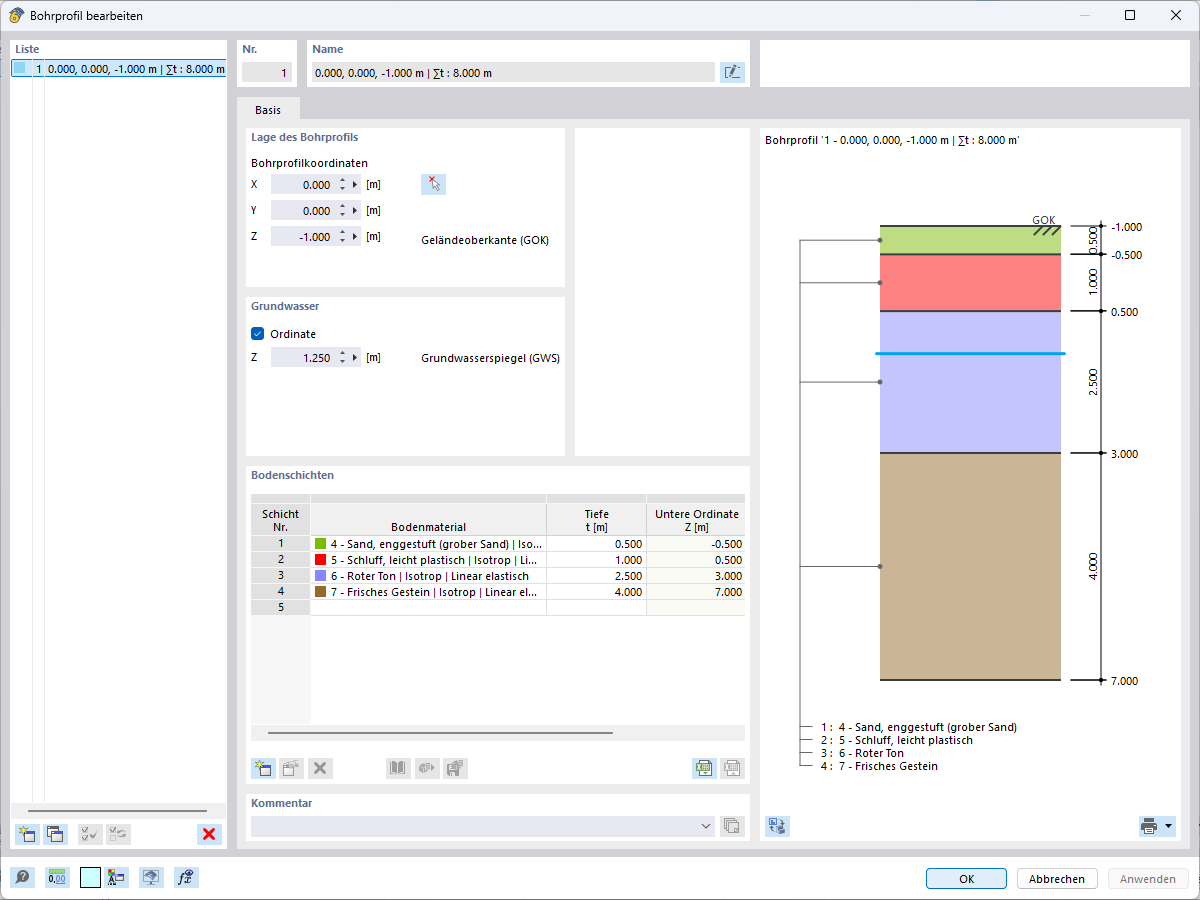Click the Bodenmaterial column header
Image resolution: width=1200 pixels, height=900 pixels.
click(428, 519)
